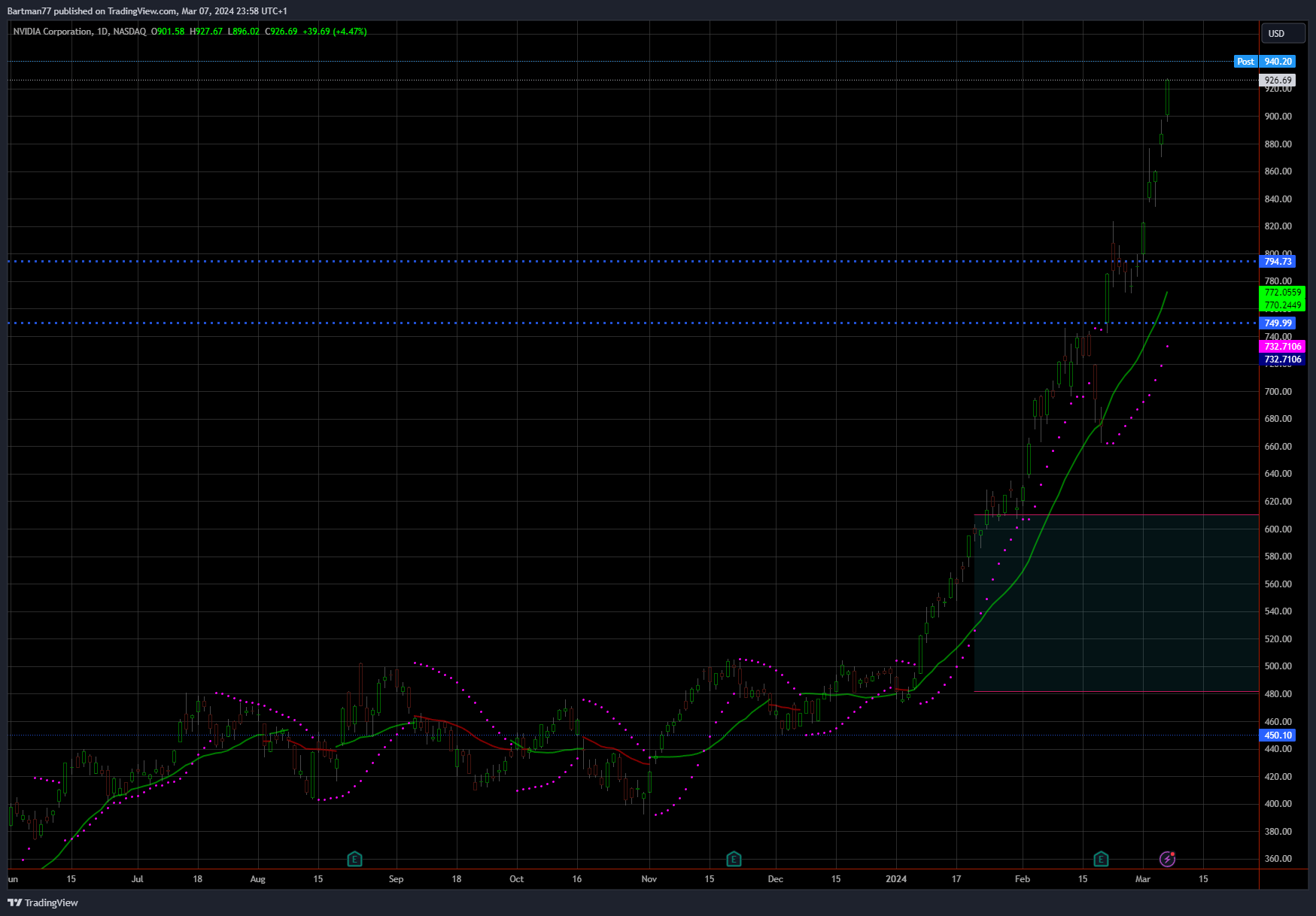The width and height of the screenshot is (1316, 916).
Task: Select the shaded rectangle drawing on the chart
Action: (x=1117, y=603)
